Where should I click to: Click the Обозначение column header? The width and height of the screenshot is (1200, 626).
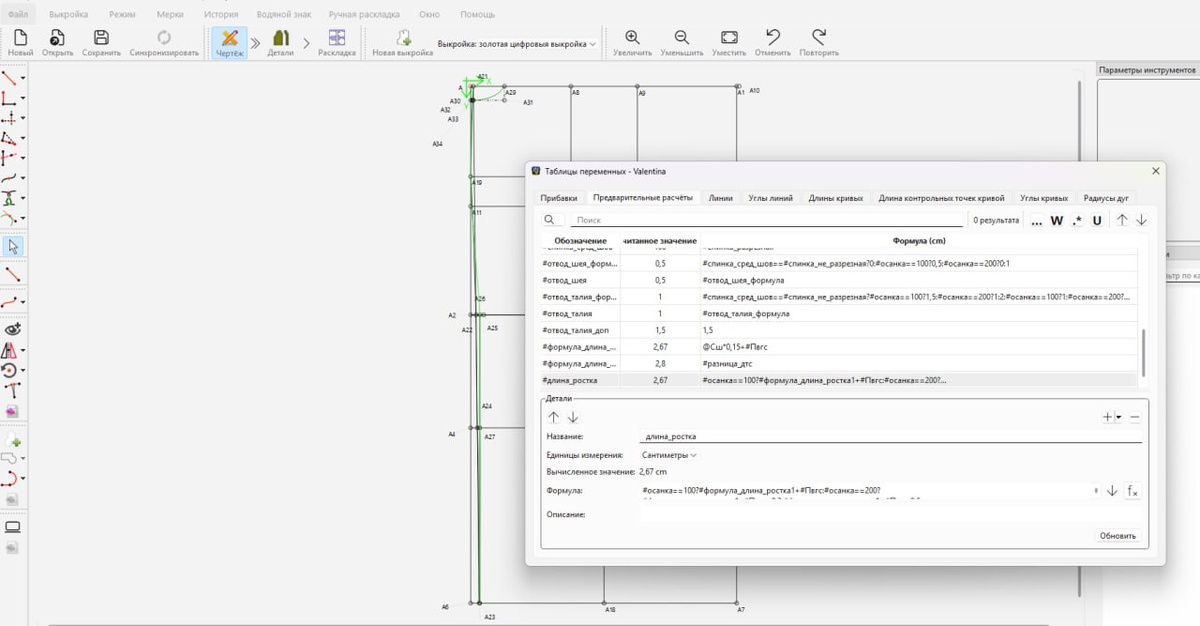tap(580, 241)
